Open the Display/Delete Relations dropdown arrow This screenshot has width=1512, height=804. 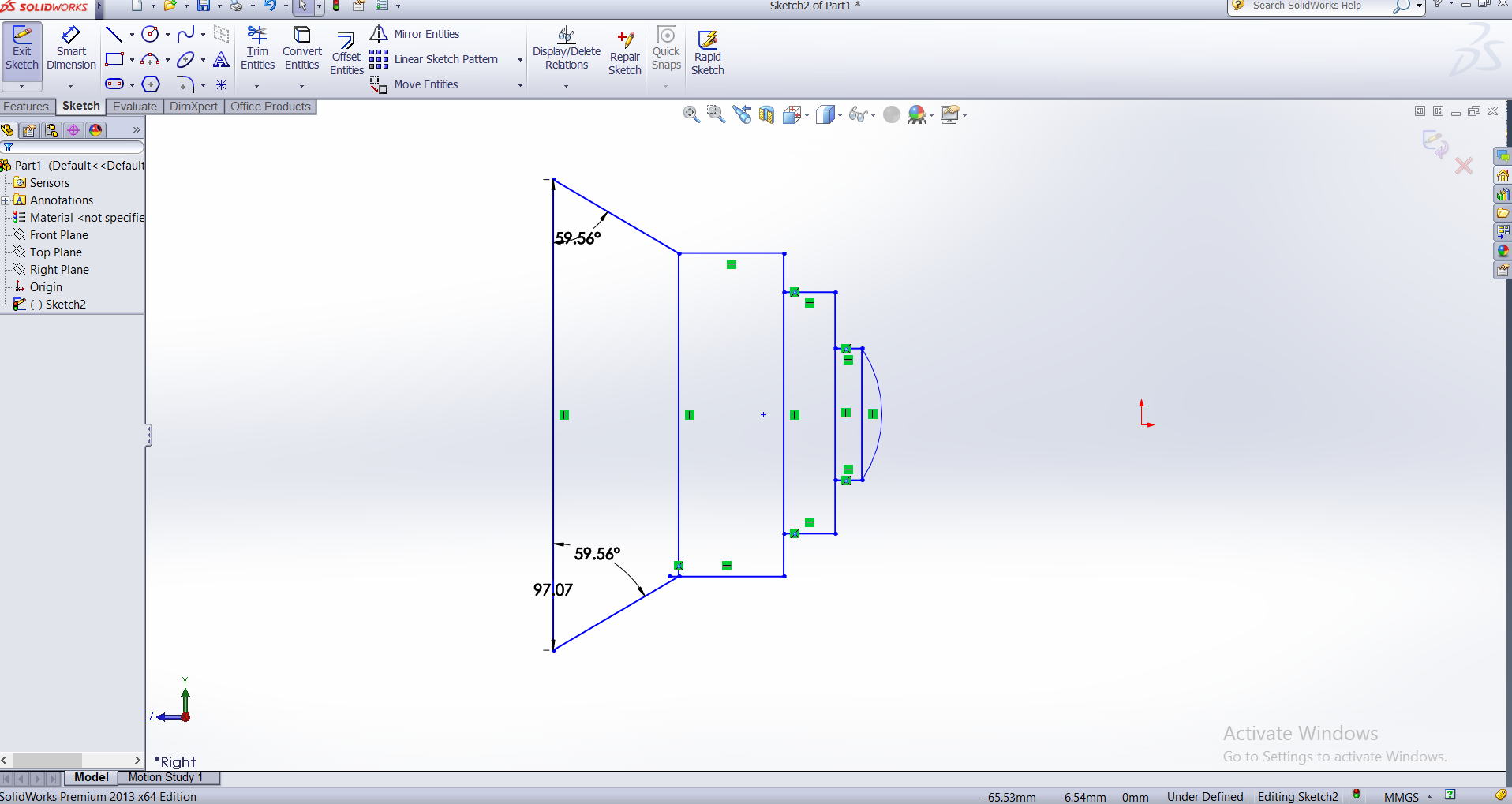click(x=567, y=86)
